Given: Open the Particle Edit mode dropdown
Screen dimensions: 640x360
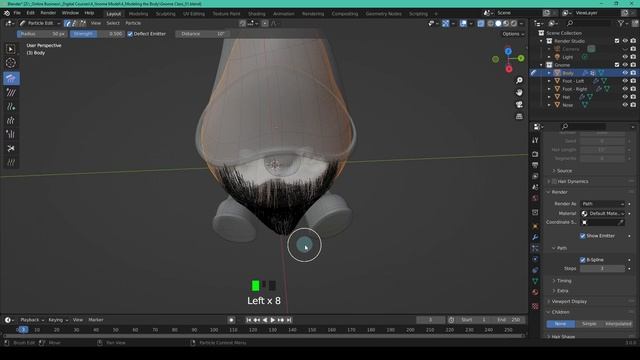Looking at the screenshot, I should pos(40,23).
